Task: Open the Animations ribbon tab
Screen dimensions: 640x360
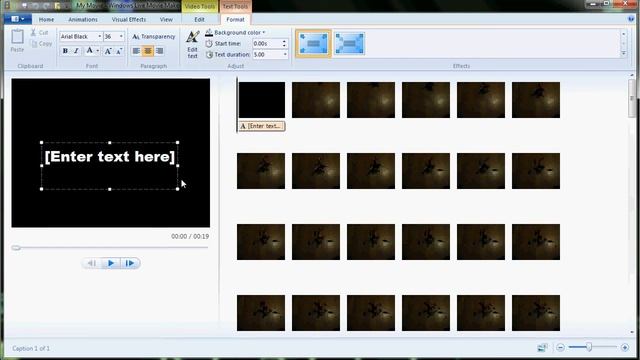Action: pyautogui.click(x=83, y=20)
